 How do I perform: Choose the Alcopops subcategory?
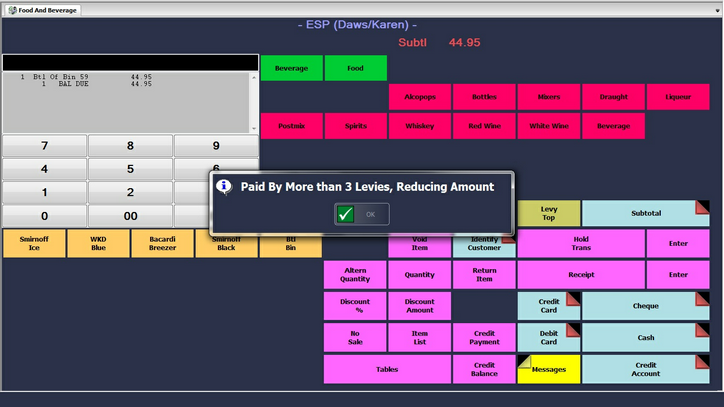click(x=420, y=97)
